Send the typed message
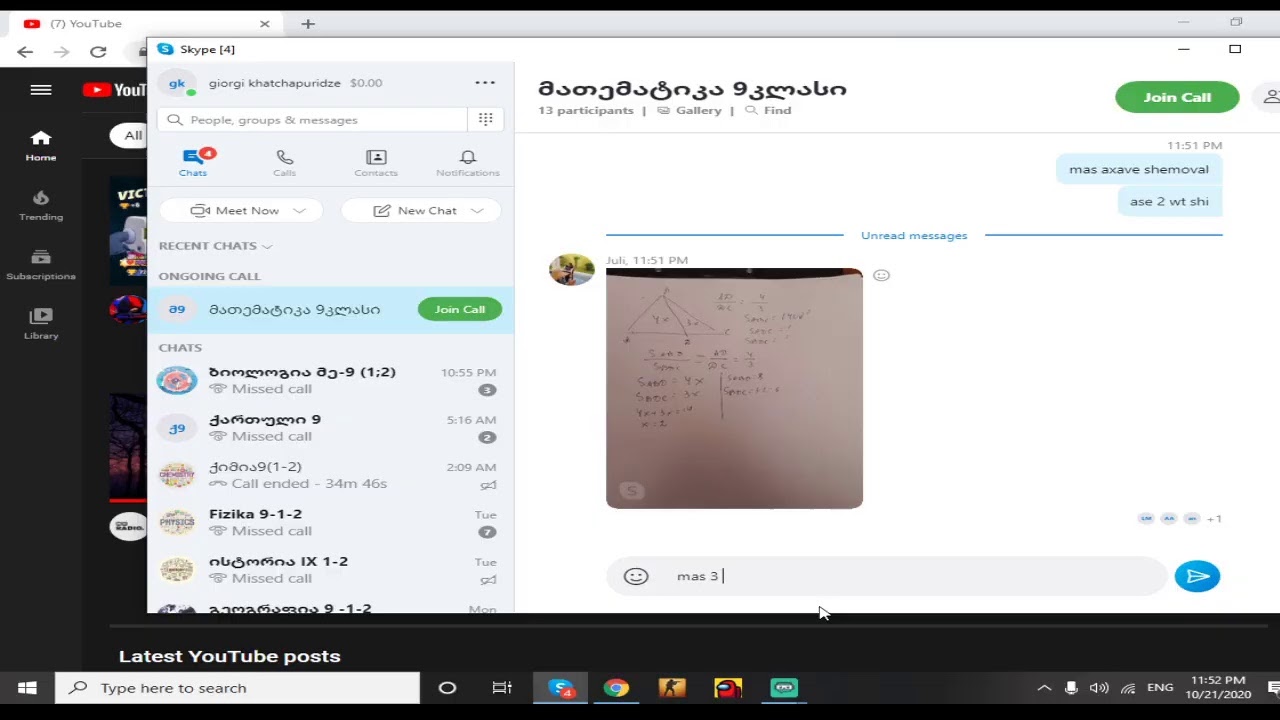 click(x=1197, y=576)
